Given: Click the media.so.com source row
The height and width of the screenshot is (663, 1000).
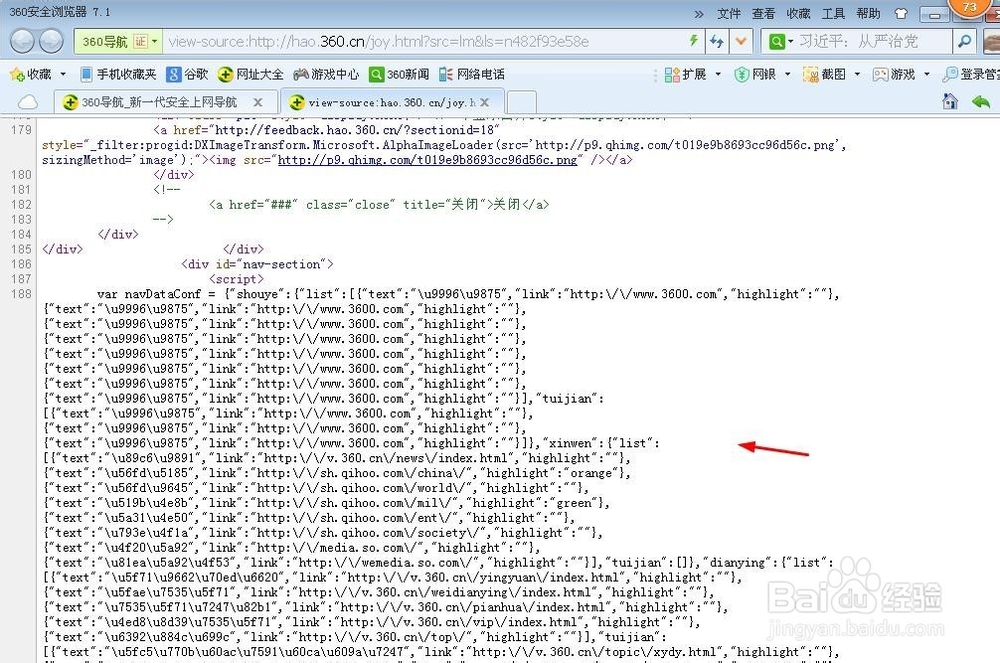Looking at the screenshot, I should click(291, 548).
